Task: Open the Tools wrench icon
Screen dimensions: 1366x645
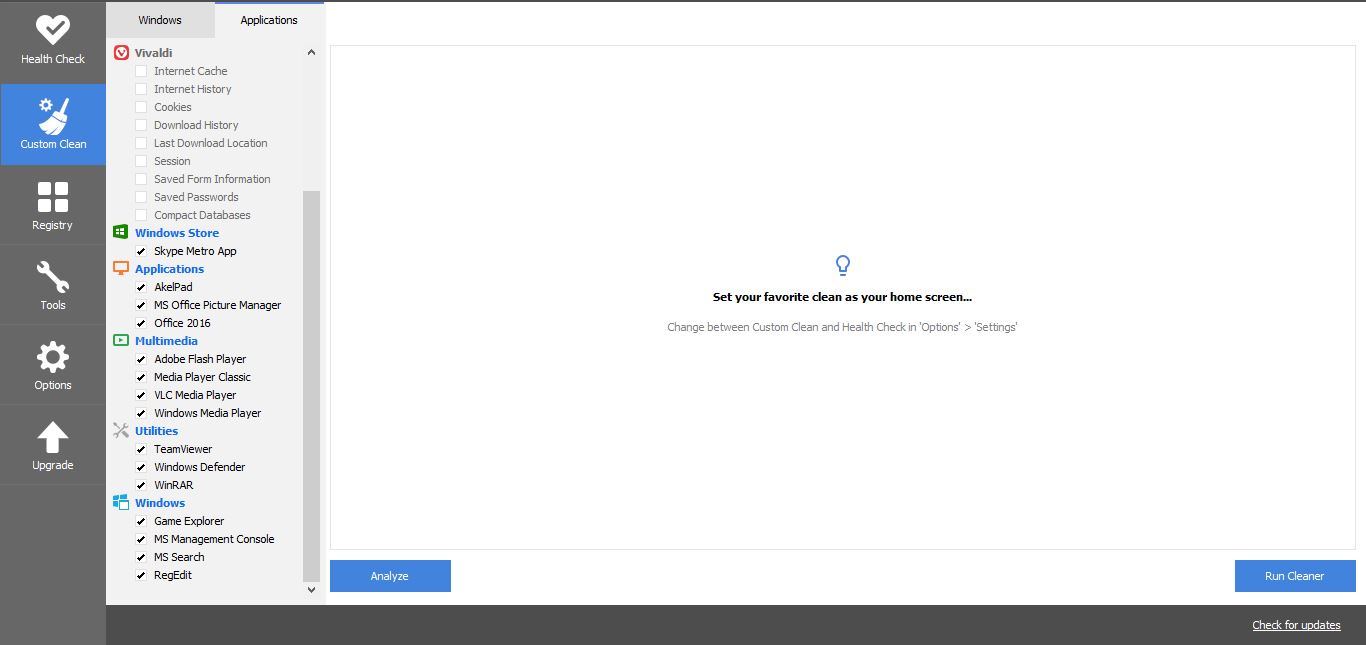Action: click(x=52, y=277)
